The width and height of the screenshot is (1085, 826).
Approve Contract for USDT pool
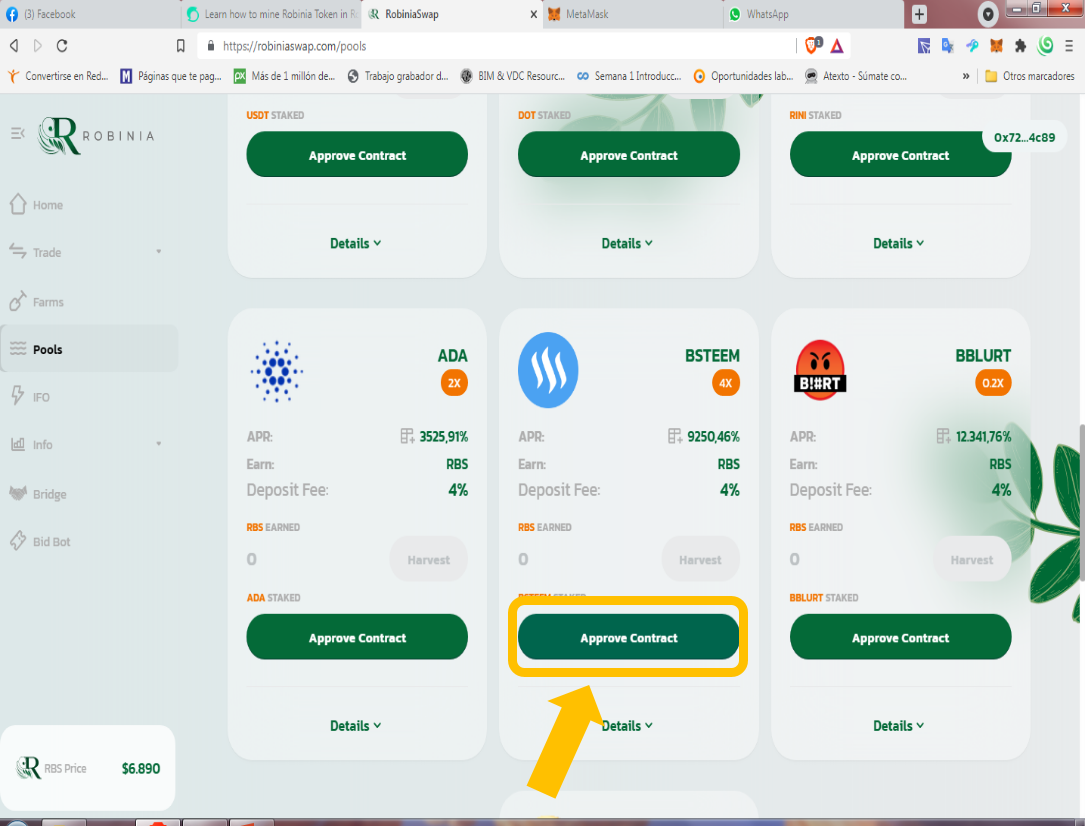pos(357,154)
